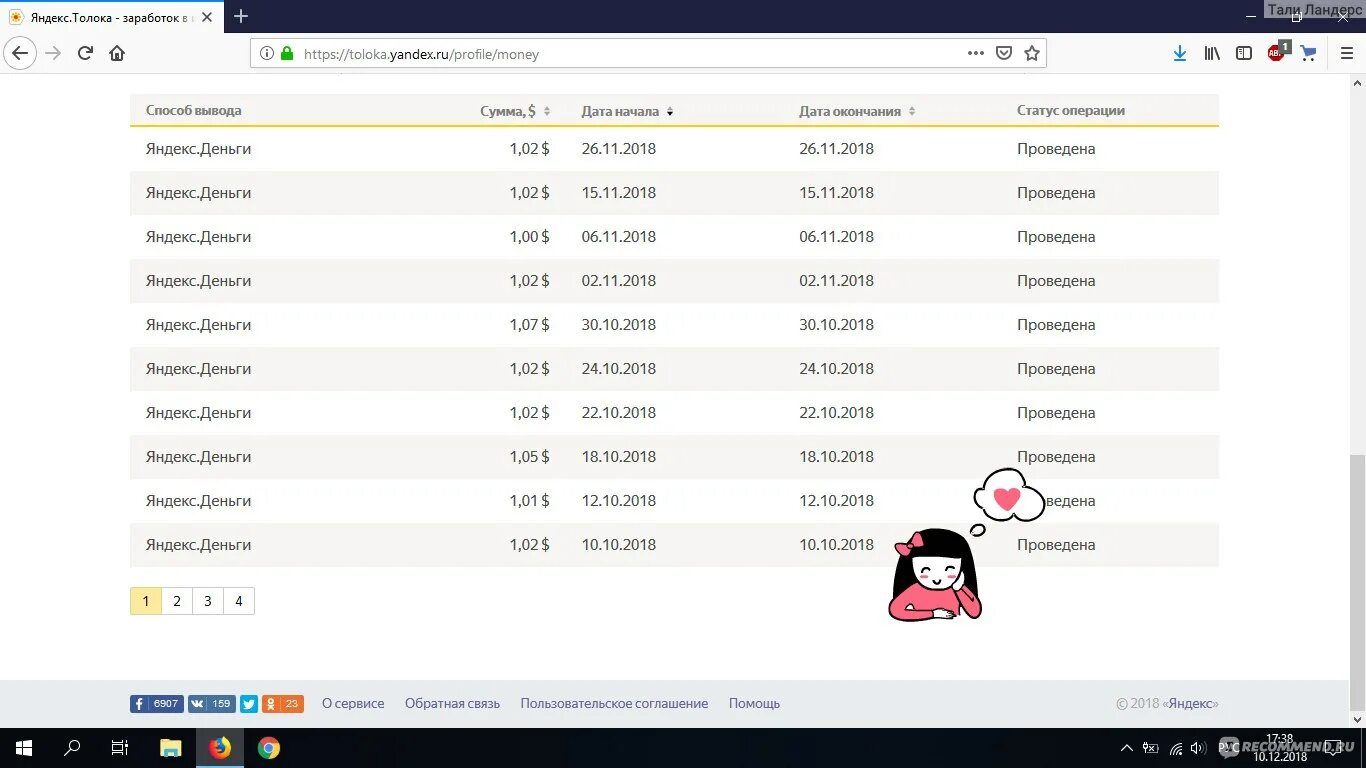1366x768 pixels.
Task: Open Windows Start menu
Action: click(24, 748)
